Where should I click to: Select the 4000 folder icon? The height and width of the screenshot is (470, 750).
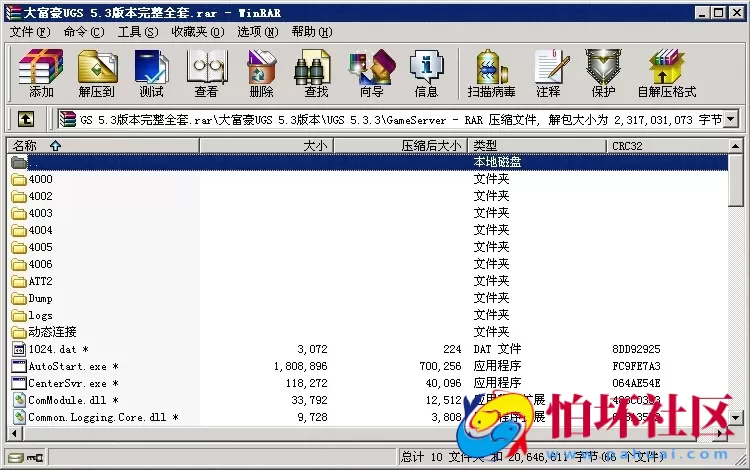click(x=19, y=179)
